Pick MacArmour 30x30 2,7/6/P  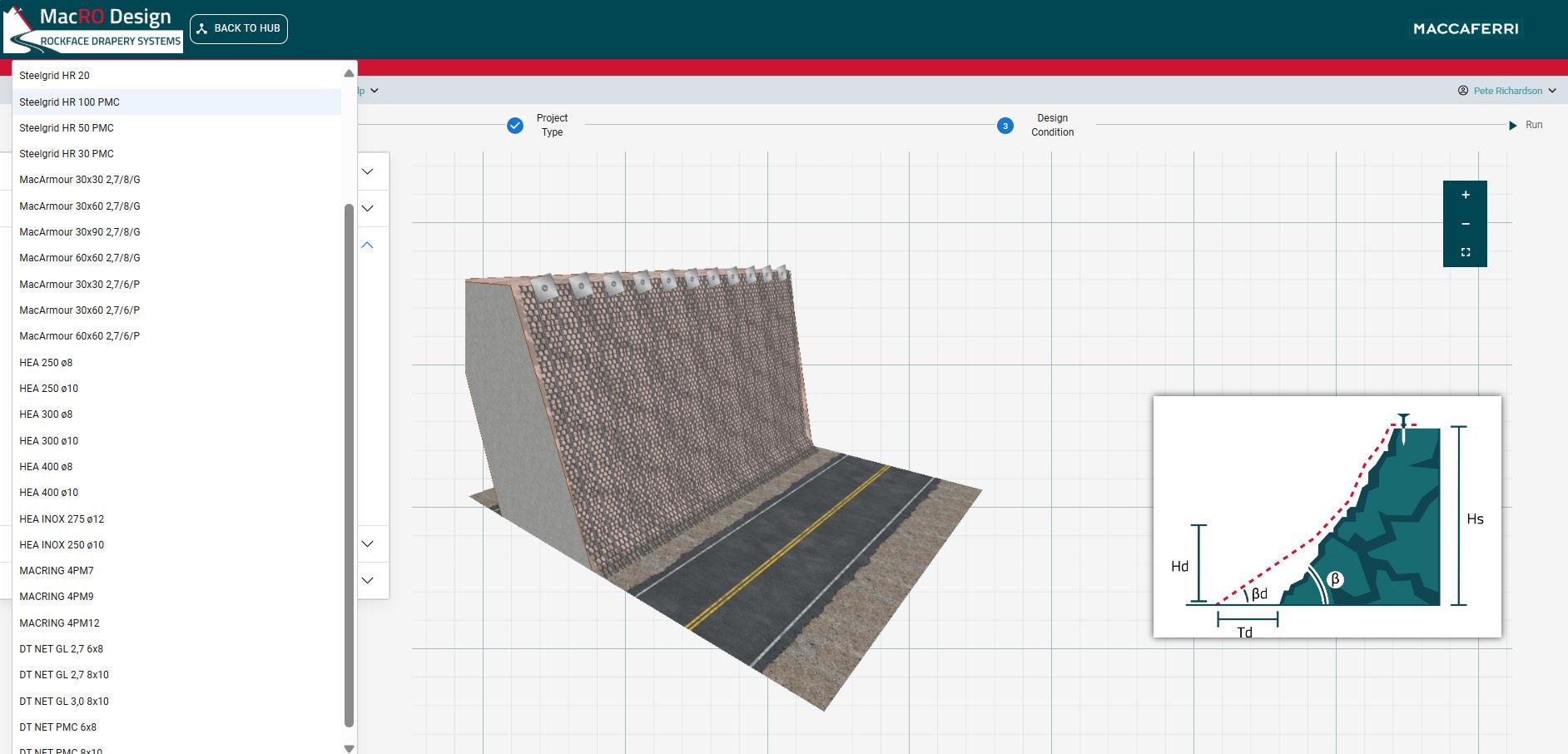[176, 285]
